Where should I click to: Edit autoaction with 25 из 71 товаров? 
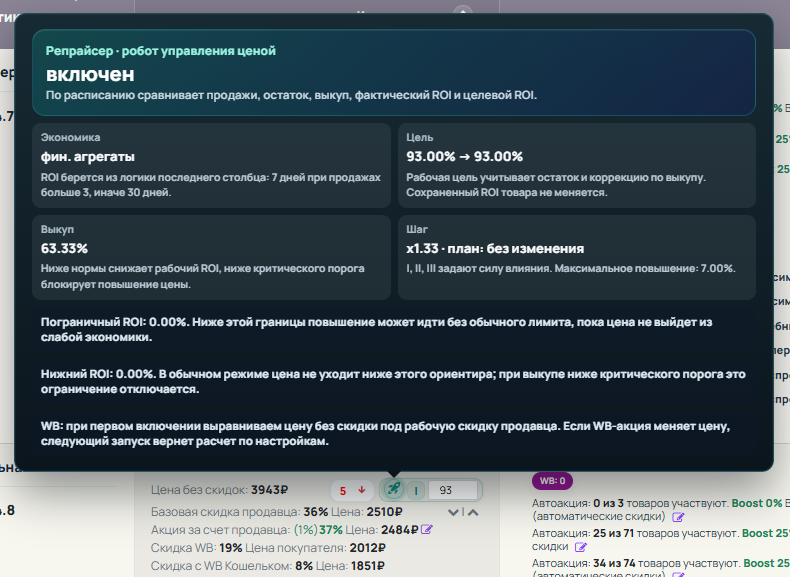(580, 547)
